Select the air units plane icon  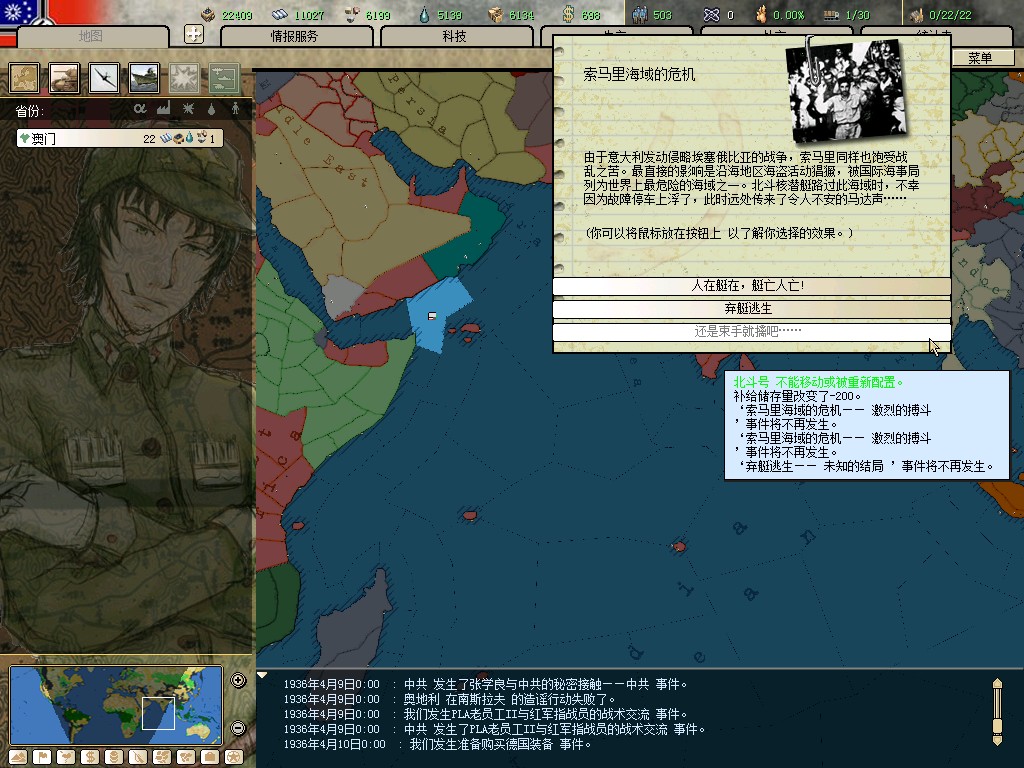click(104, 78)
